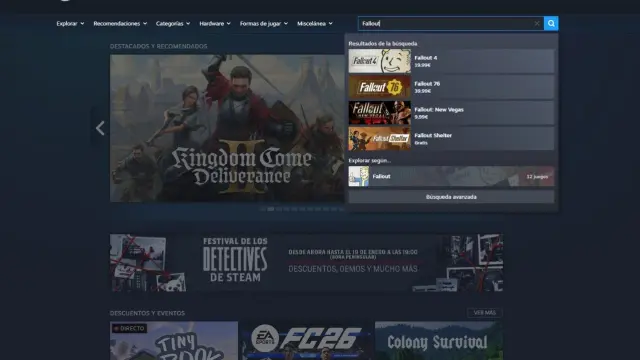The height and width of the screenshot is (360, 640).
Task: Clear the search field with the X icon
Action: pos(537,24)
